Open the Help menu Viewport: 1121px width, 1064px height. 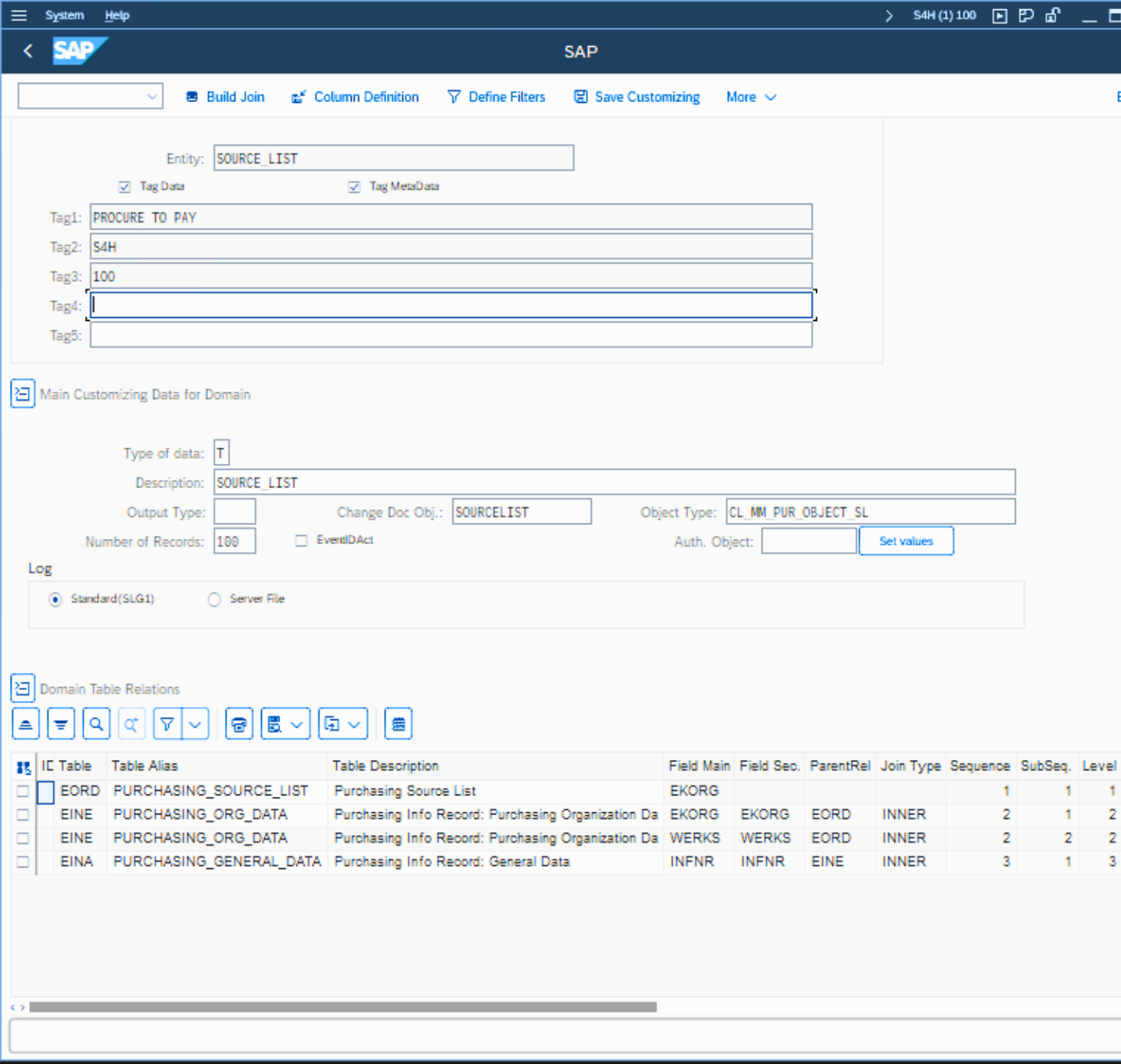tap(117, 15)
